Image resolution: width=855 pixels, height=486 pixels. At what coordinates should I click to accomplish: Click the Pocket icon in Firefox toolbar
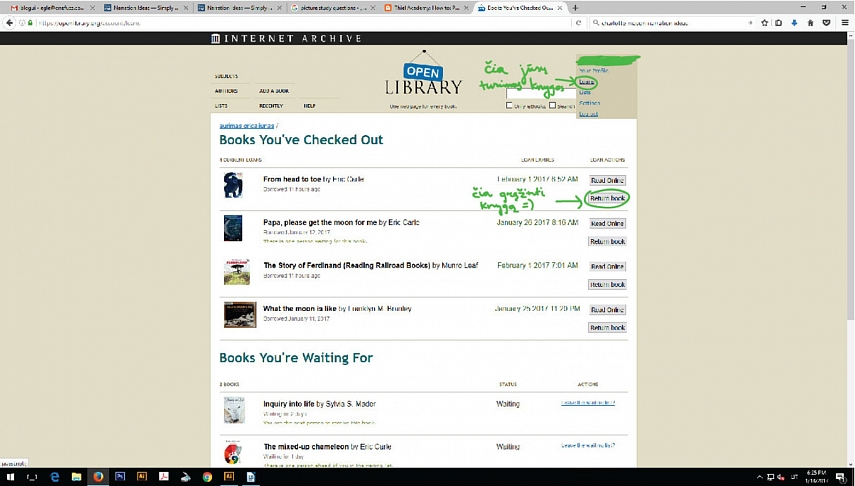[827, 23]
